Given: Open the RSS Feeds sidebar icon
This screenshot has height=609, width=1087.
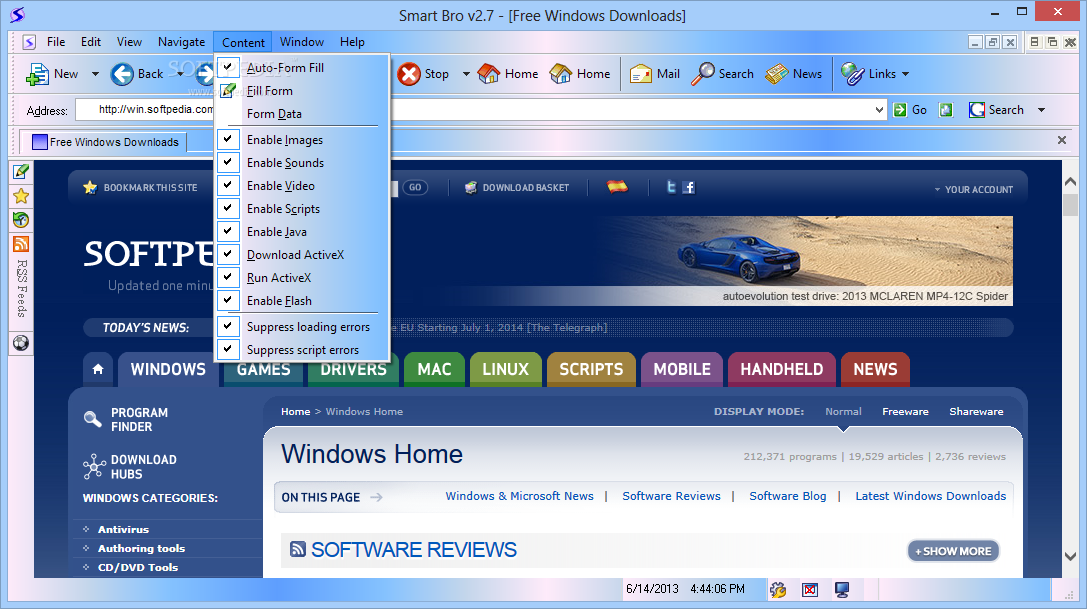Looking at the screenshot, I should pyautogui.click(x=21, y=244).
